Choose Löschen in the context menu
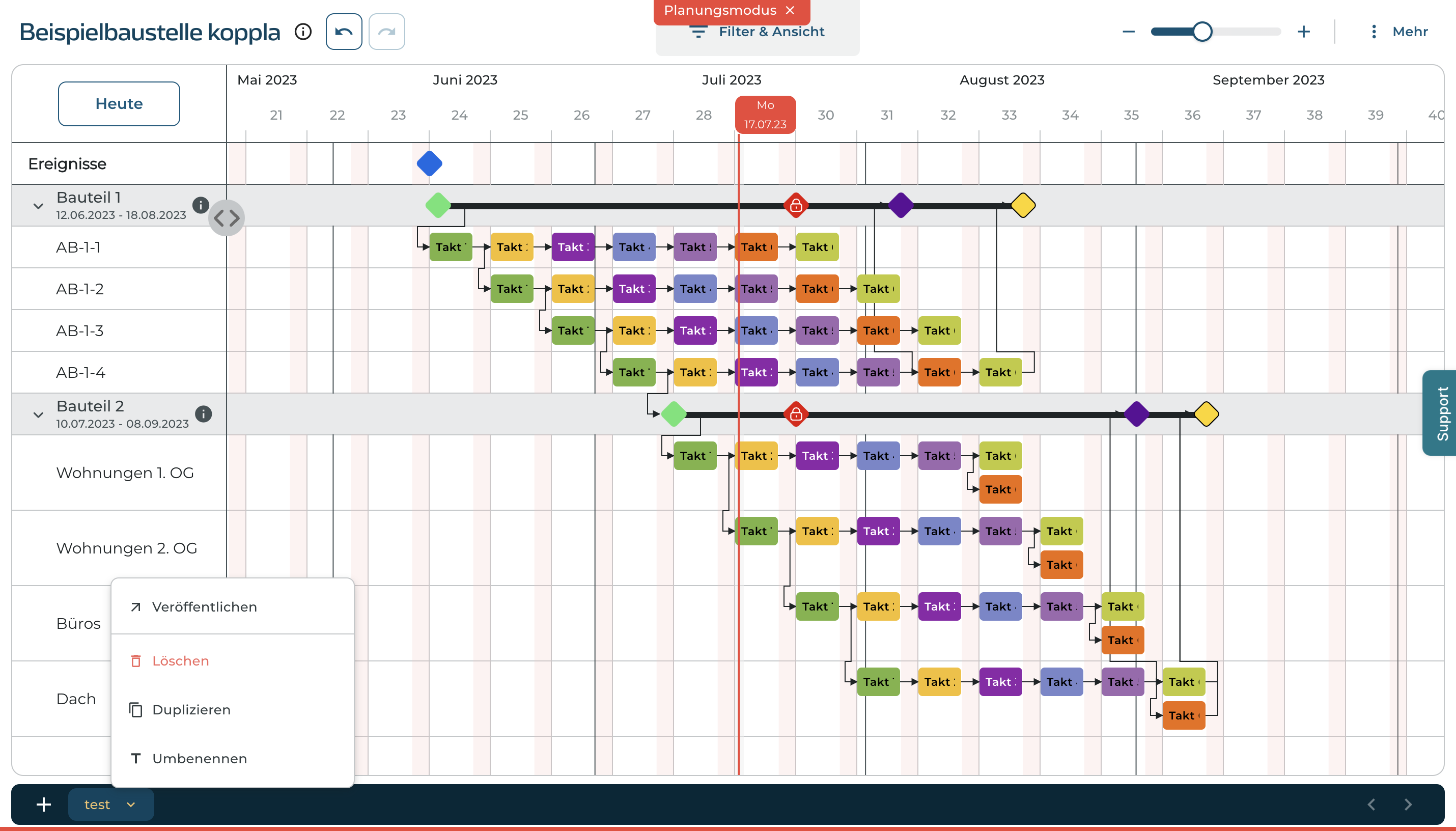The image size is (1456, 831). click(x=233, y=661)
